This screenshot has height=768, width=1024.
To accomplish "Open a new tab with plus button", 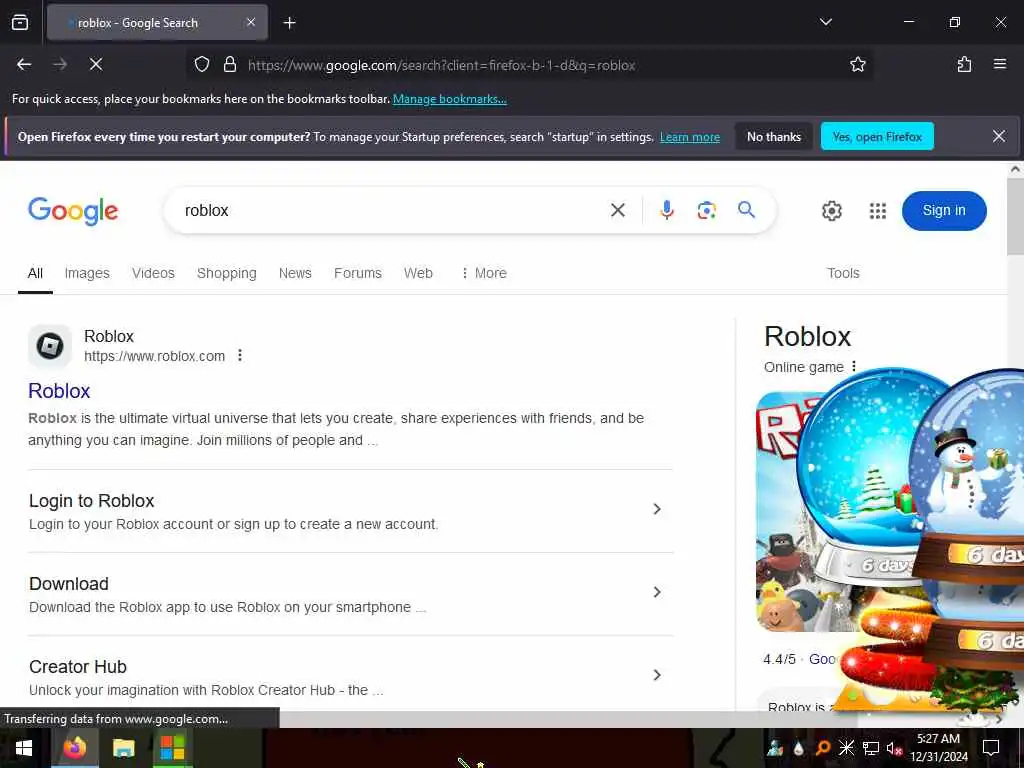I will coord(289,23).
